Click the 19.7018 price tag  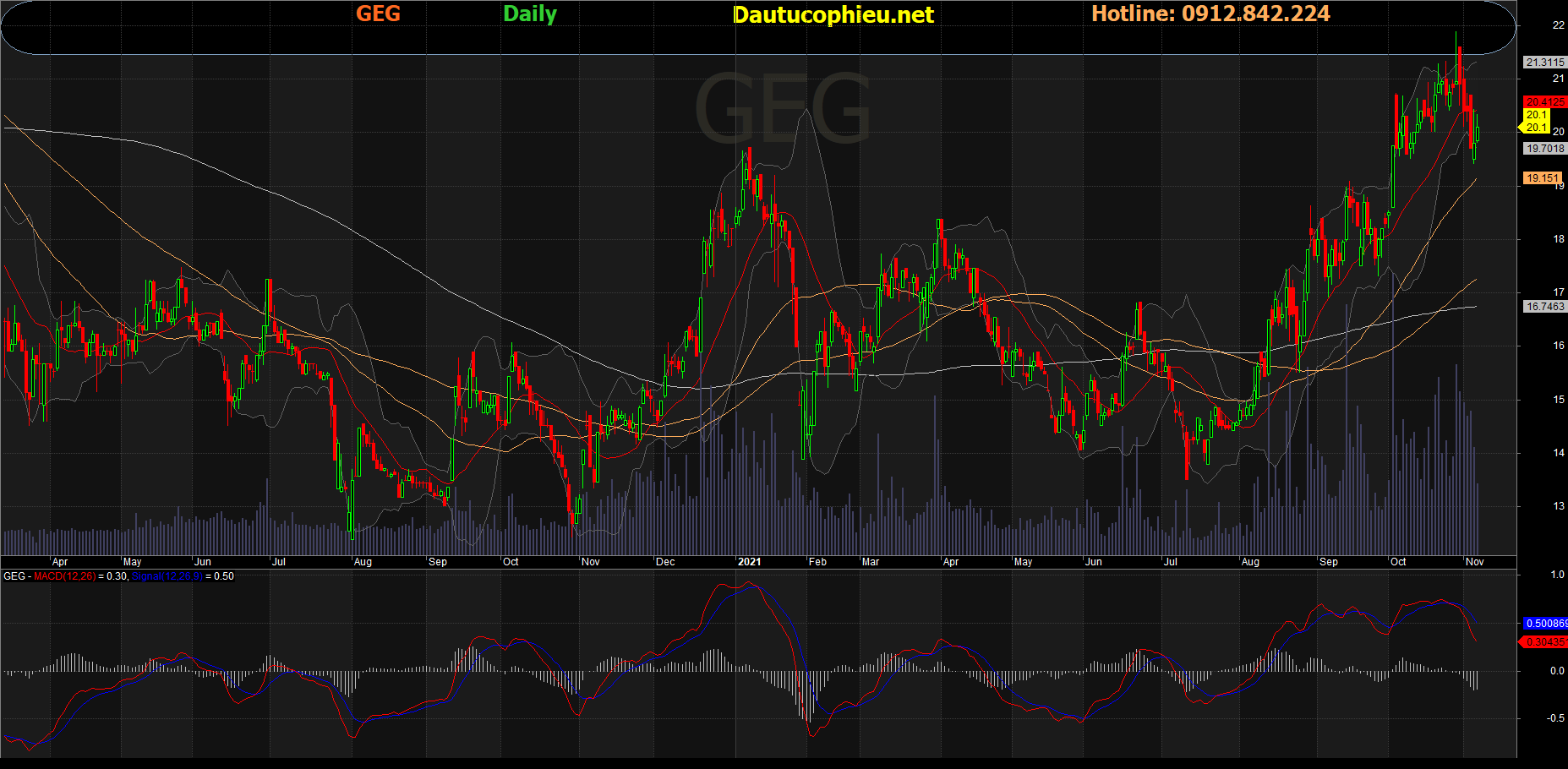point(1544,149)
